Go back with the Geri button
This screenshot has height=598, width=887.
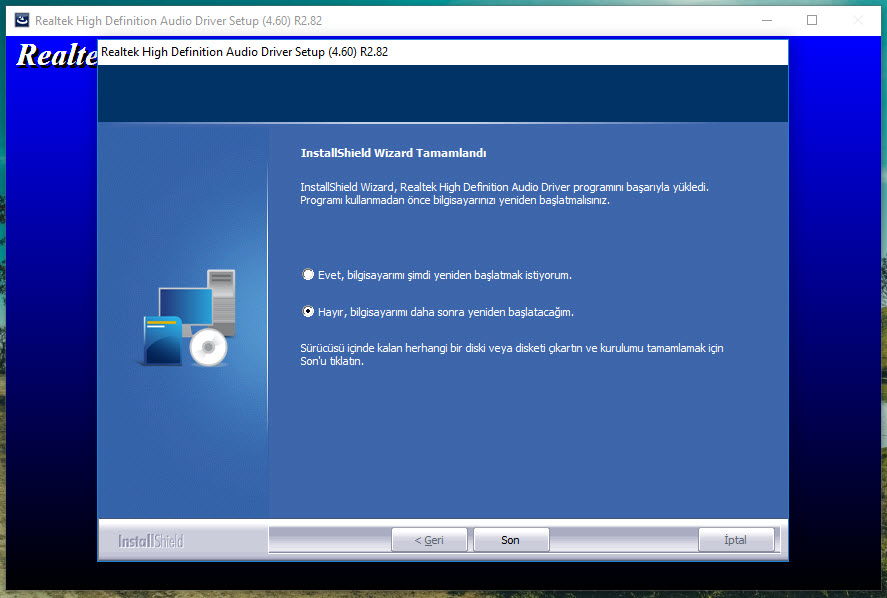click(429, 540)
